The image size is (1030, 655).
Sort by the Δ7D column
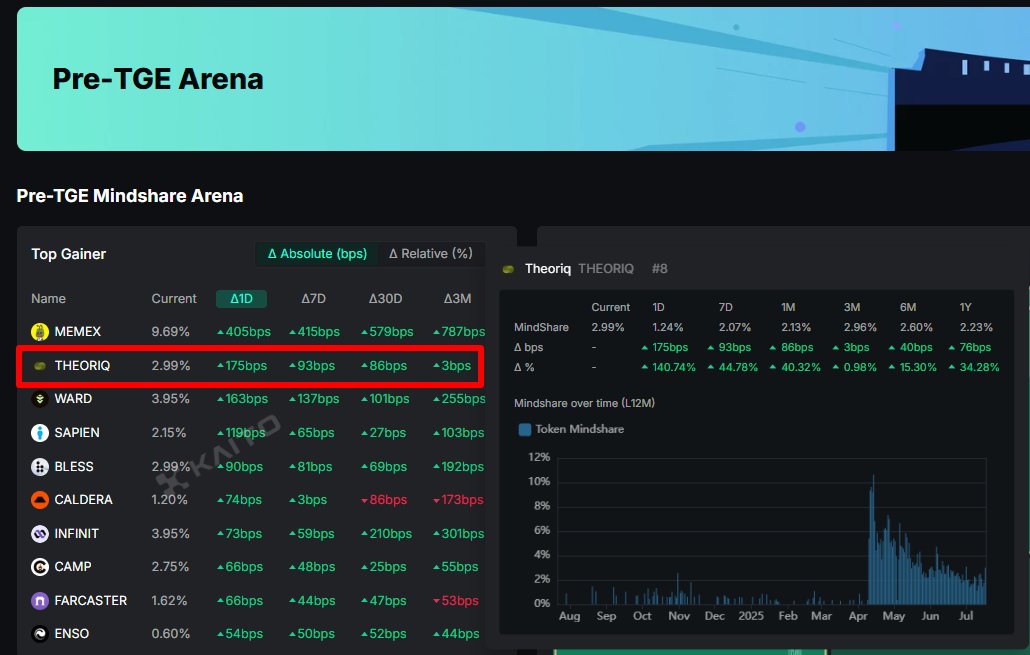313,299
